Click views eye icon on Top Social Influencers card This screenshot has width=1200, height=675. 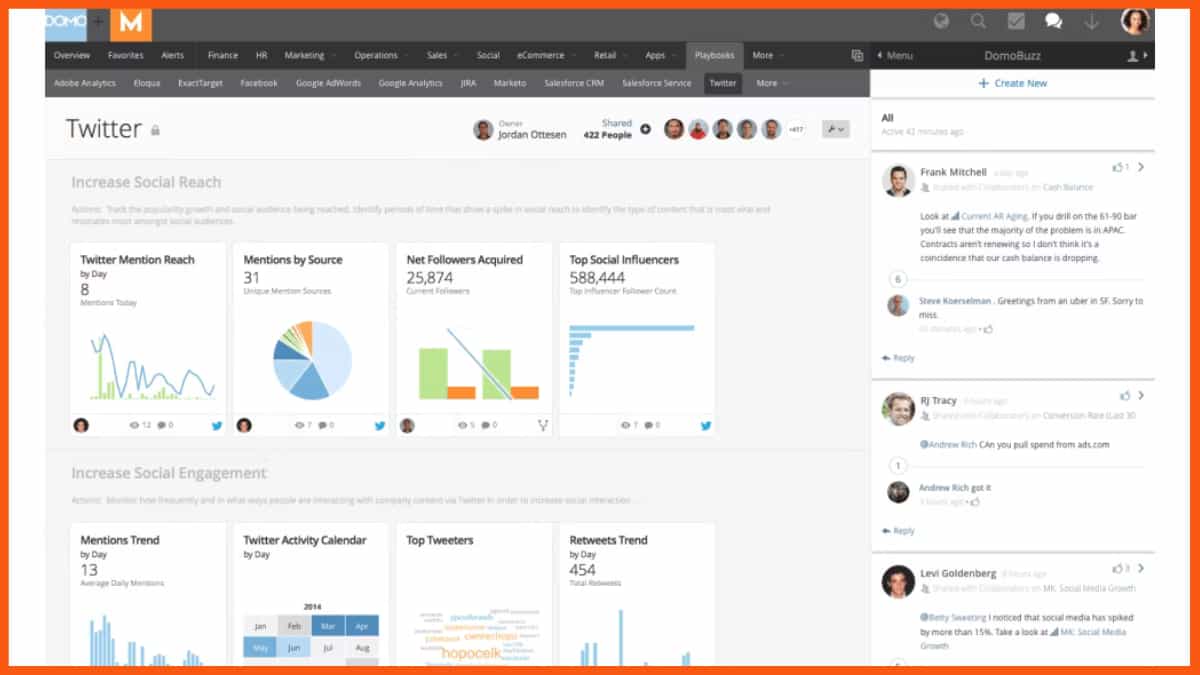click(x=624, y=425)
